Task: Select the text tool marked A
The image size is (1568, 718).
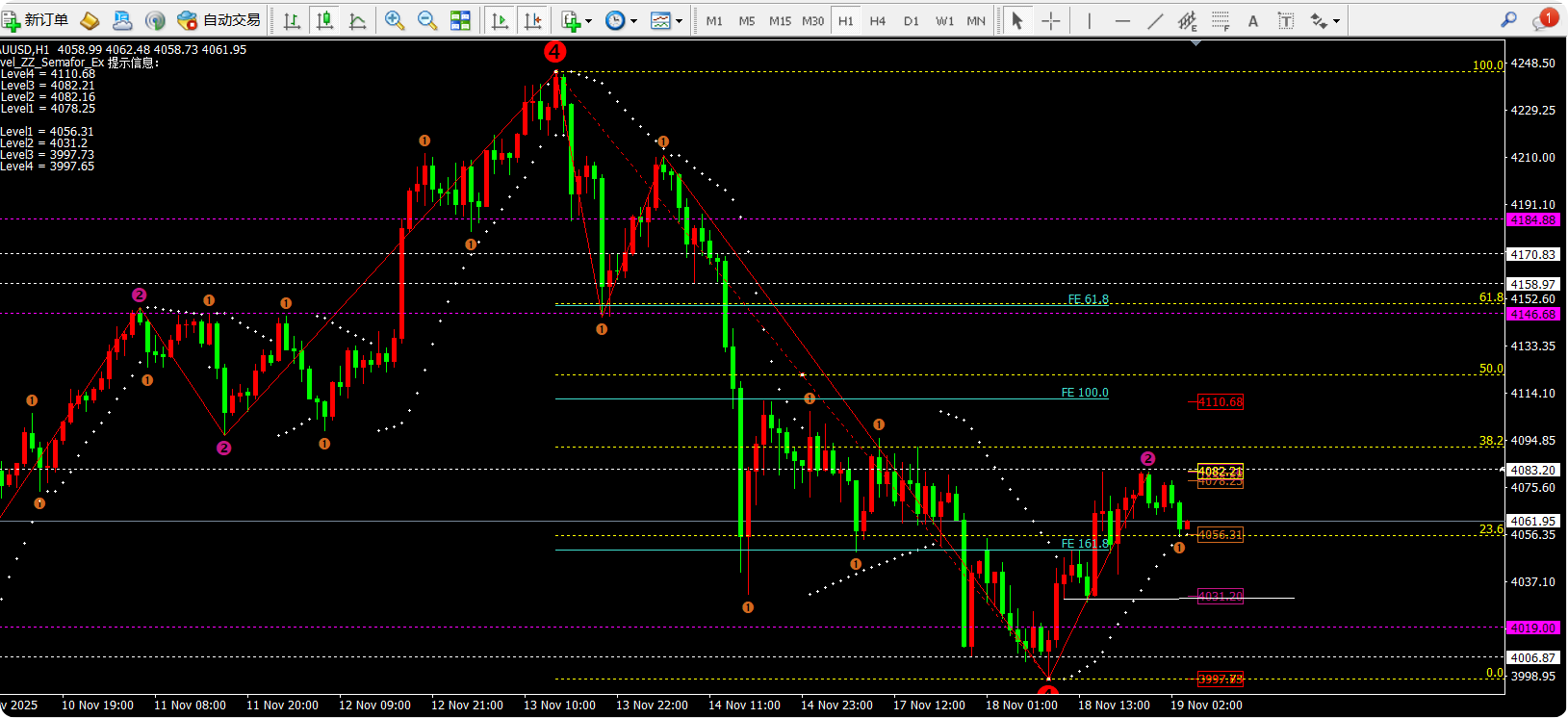Action: (x=1252, y=20)
